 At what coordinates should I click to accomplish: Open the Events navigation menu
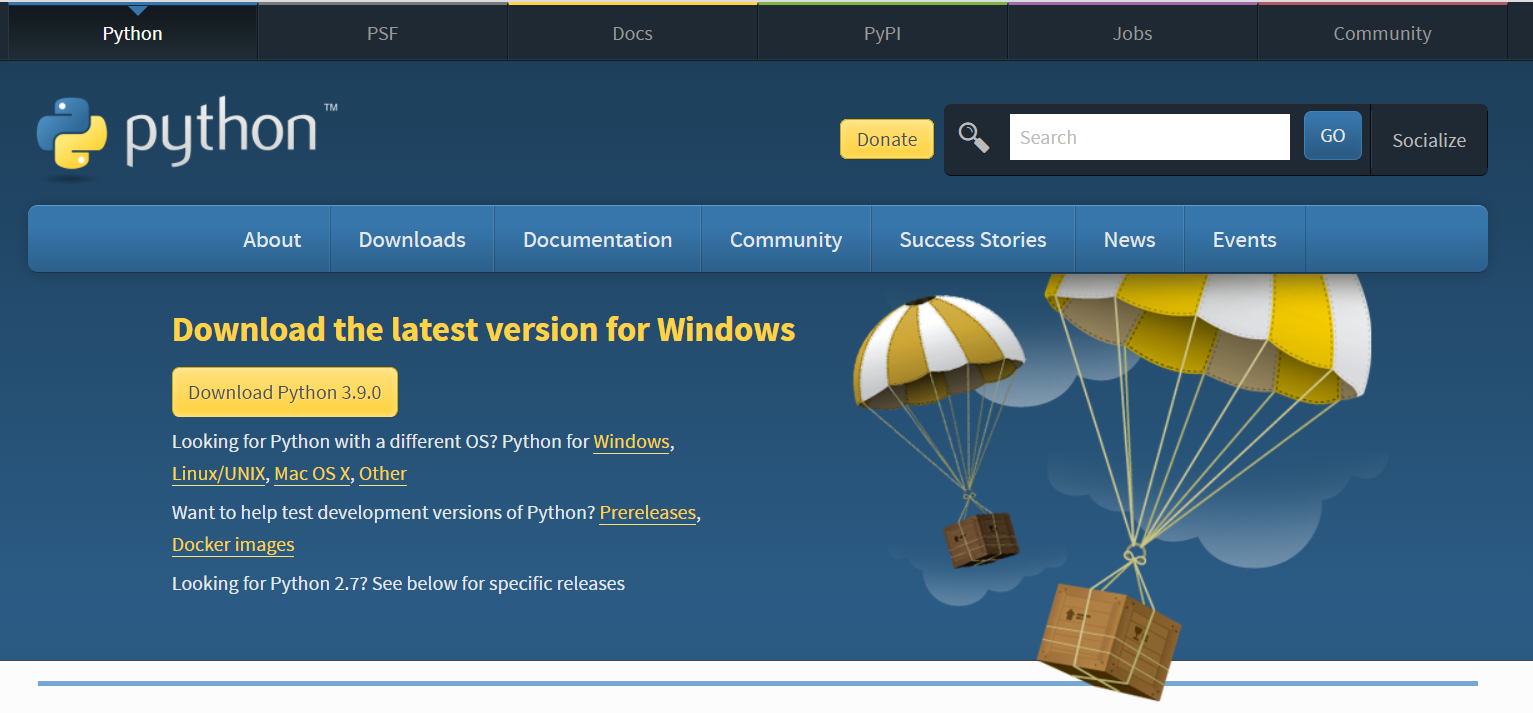(1245, 239)
